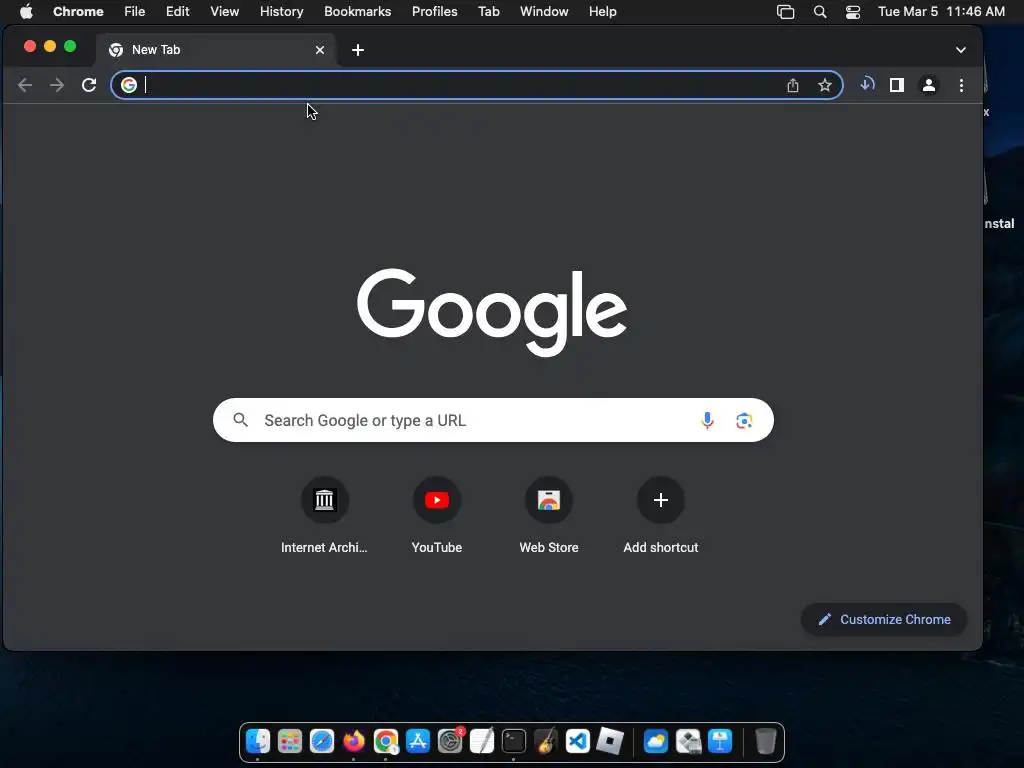The height and width of the screenshot is (768, 1024).
Task: Launch Firefox from the Dock
Action: click(x=354, y=741)
